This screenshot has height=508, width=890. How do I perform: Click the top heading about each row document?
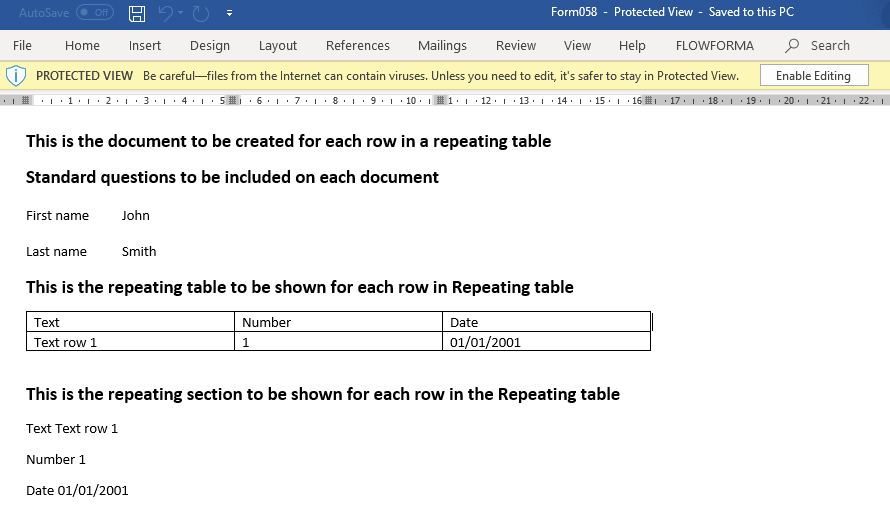tap(288, 141)
